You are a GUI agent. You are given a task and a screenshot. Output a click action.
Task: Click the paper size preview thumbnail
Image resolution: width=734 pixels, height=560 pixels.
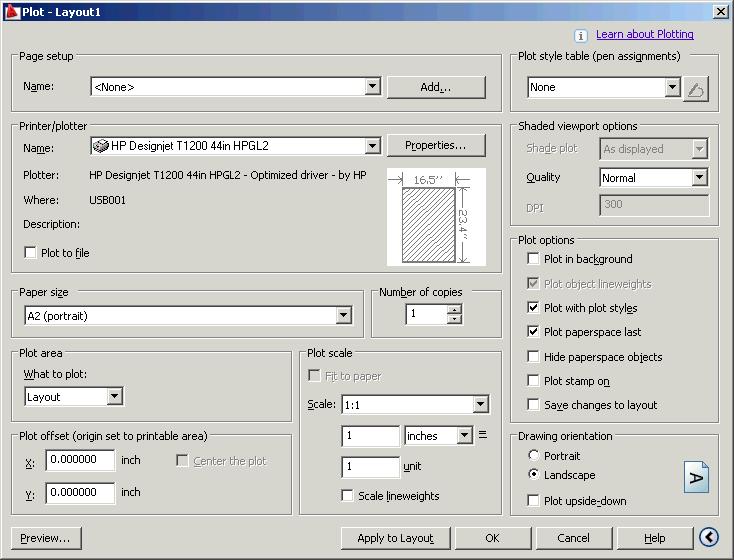pyautogui.click(x=436, y=217)
